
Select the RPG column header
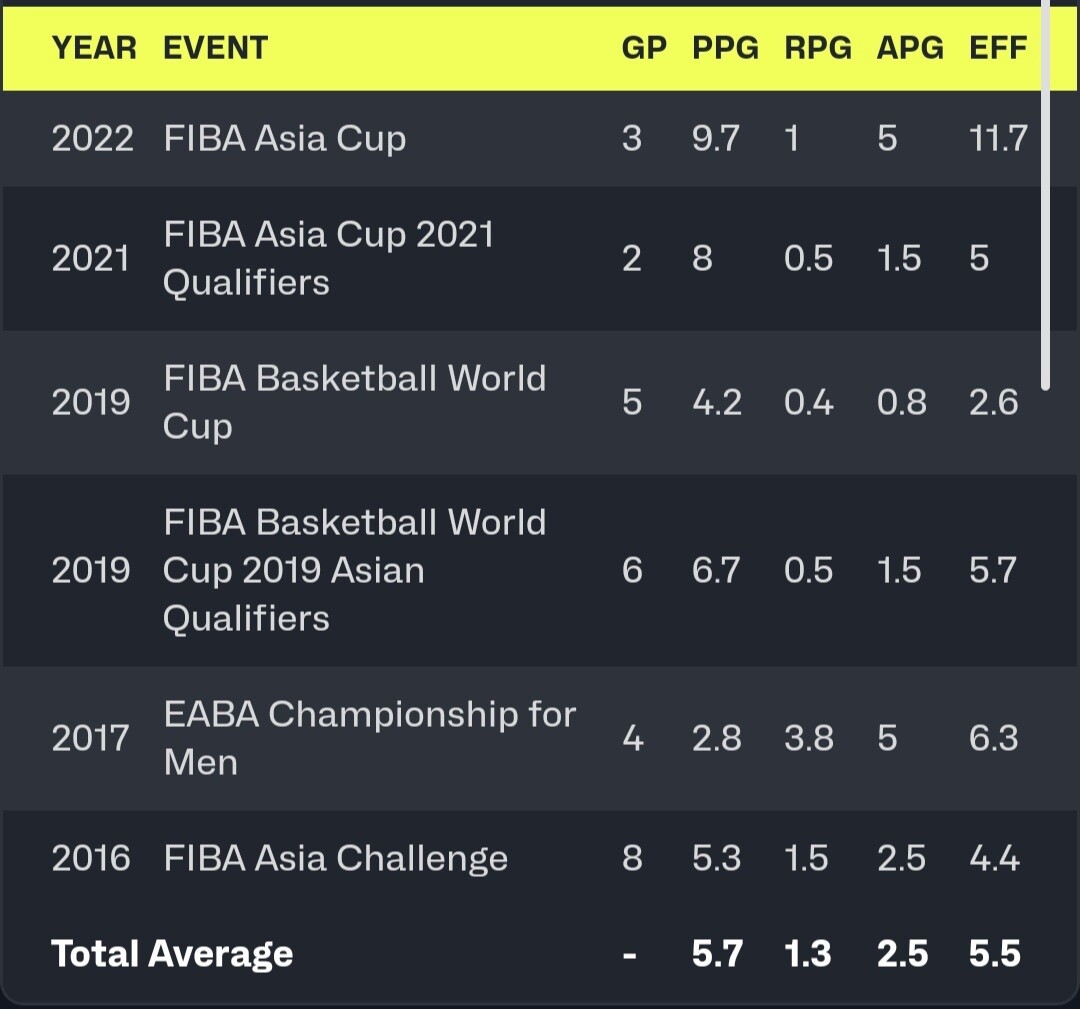point(817,48)
